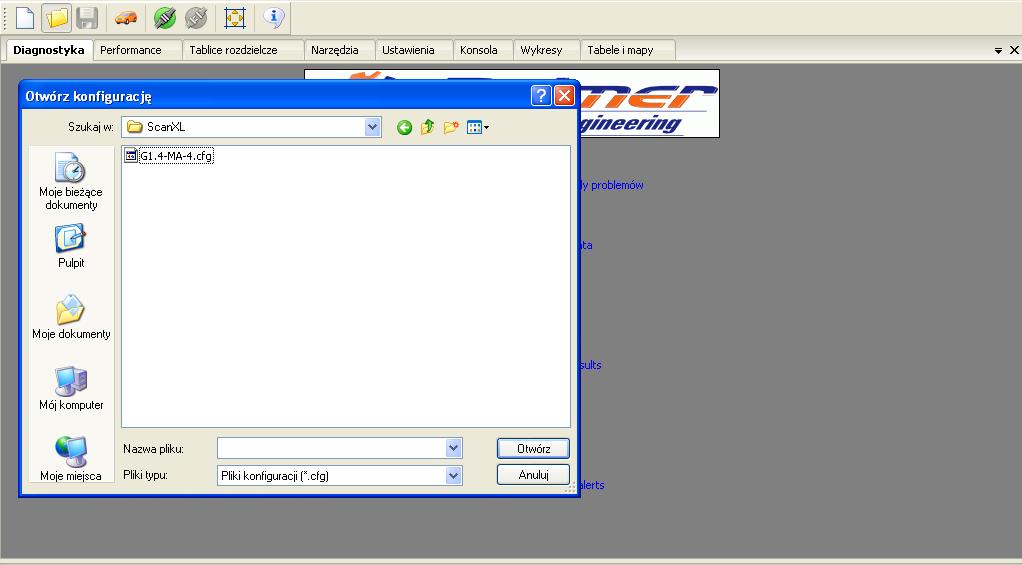Click the link ending in alerts
This screenshot has width=1022, height=565.
592,485
